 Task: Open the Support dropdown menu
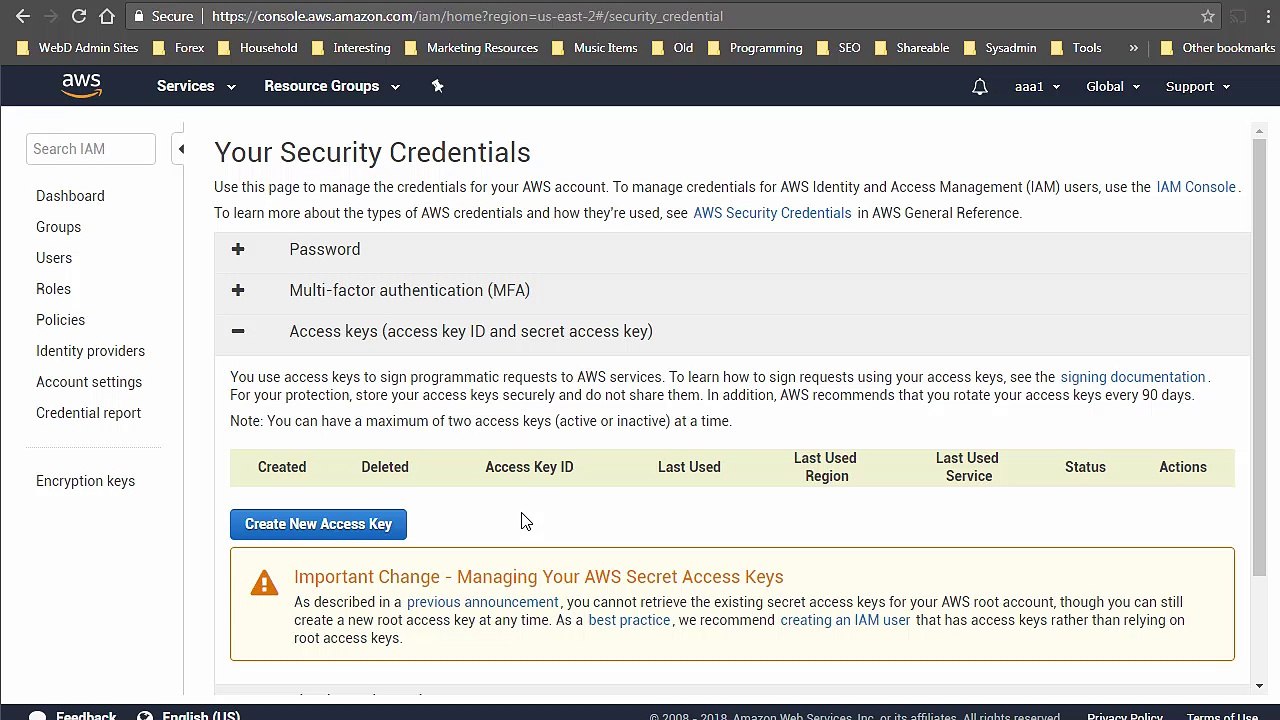pyautogui.click(x=1197, y=87)
